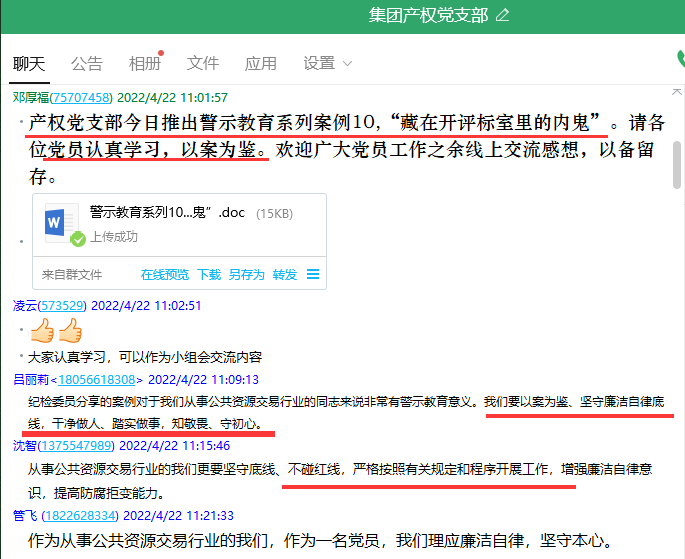Click 转发 to forward the file
This screenshot has width=685, height=559.
[x=285, y=274]
